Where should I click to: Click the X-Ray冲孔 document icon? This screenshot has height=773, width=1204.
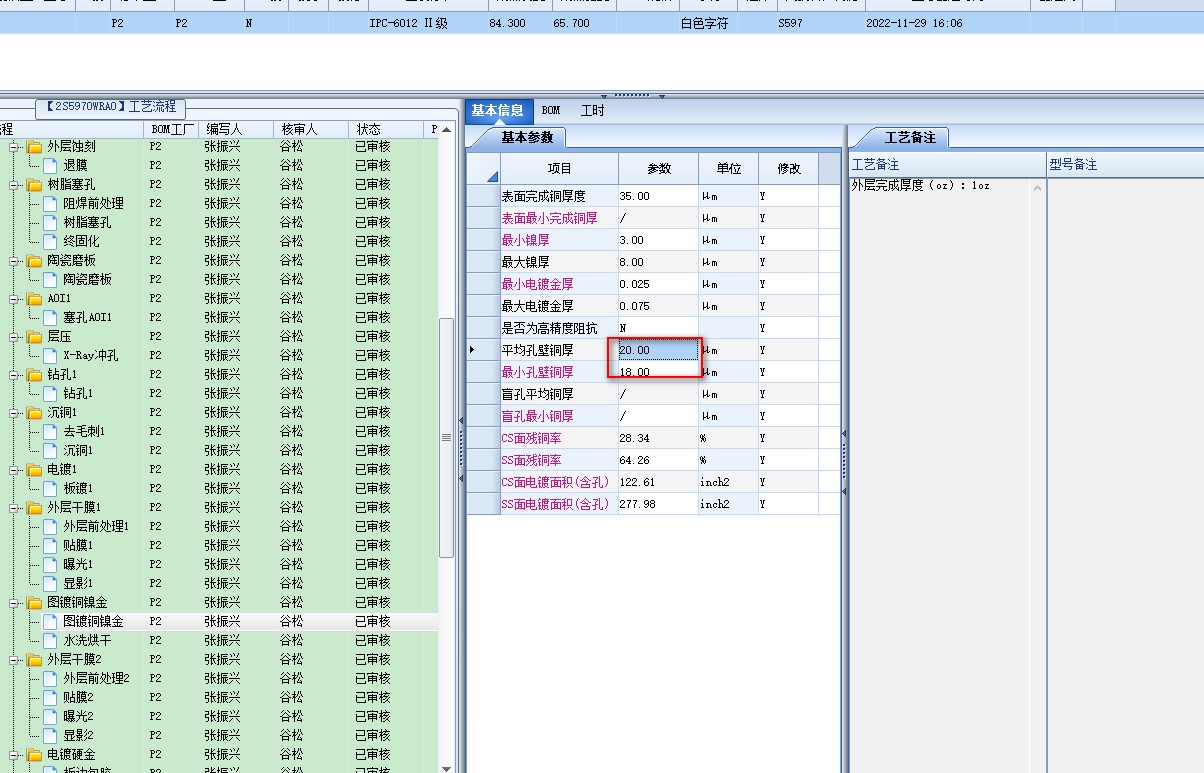point(50,355)
